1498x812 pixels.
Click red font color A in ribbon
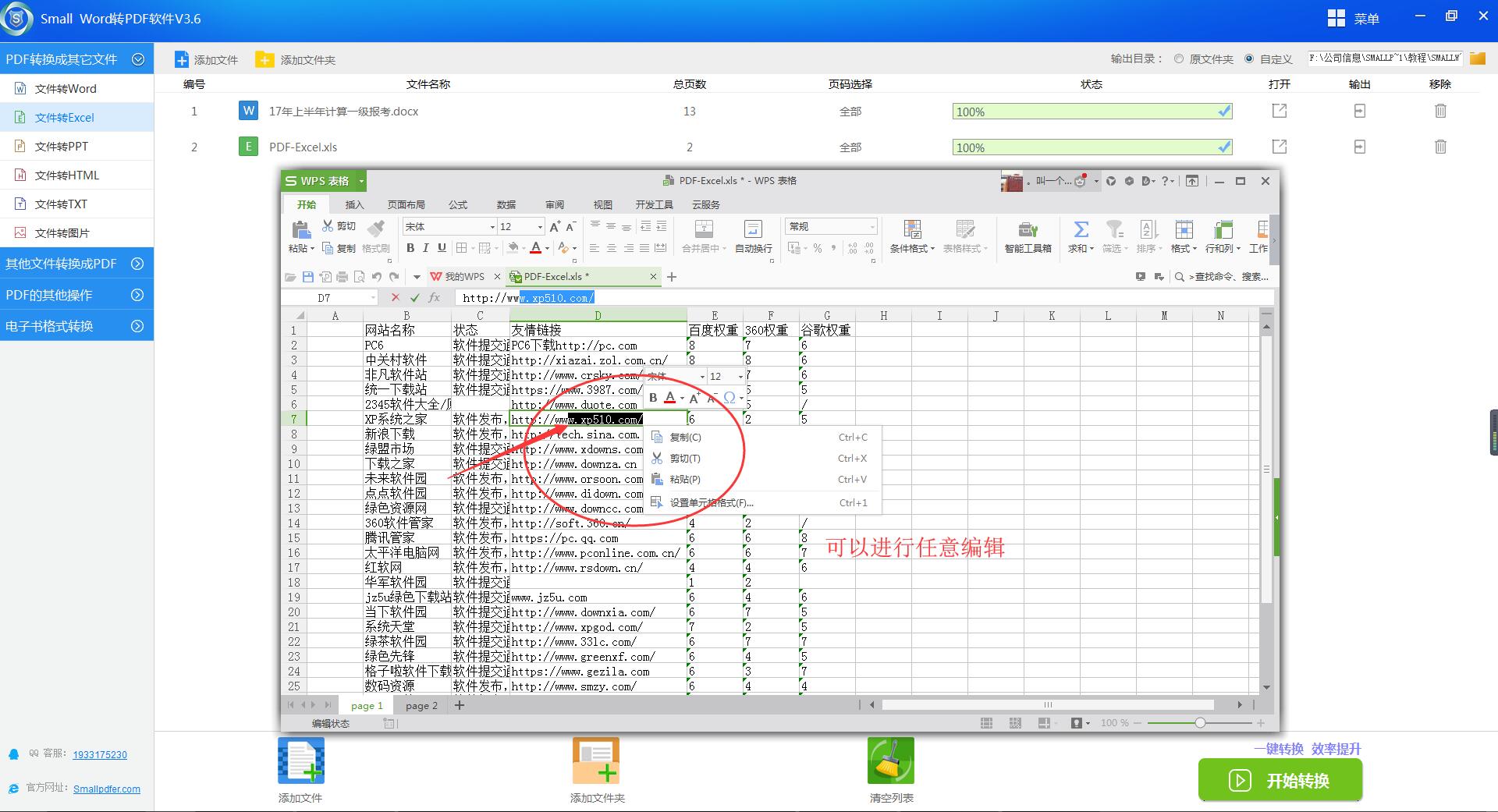[535, 248]
